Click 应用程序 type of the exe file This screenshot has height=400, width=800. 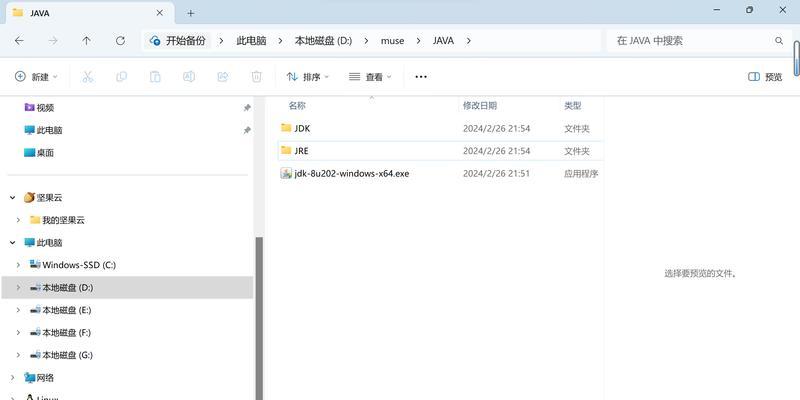point(581,173)
